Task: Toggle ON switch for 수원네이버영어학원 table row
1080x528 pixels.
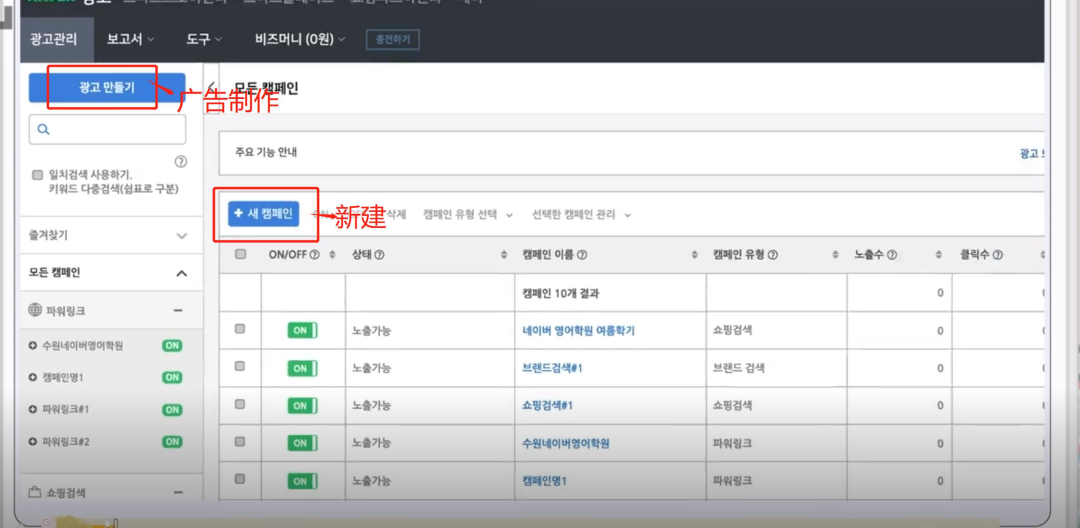Action: click(302, 443)
